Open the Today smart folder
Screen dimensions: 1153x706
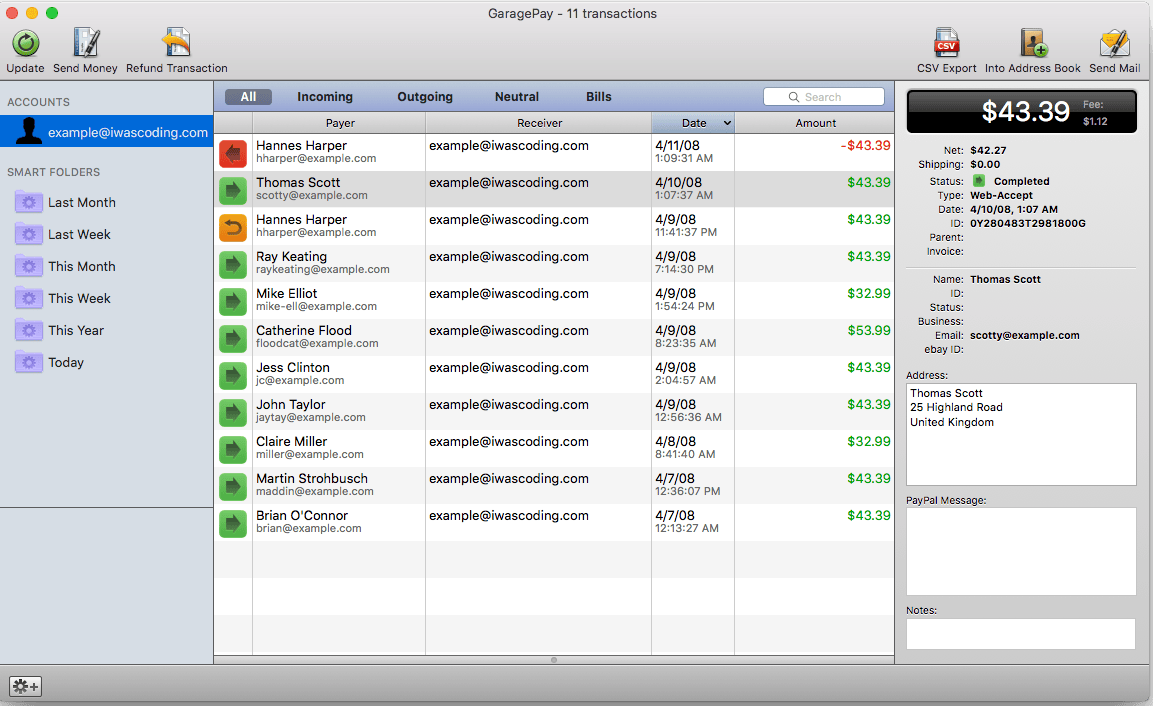[66, 363]
